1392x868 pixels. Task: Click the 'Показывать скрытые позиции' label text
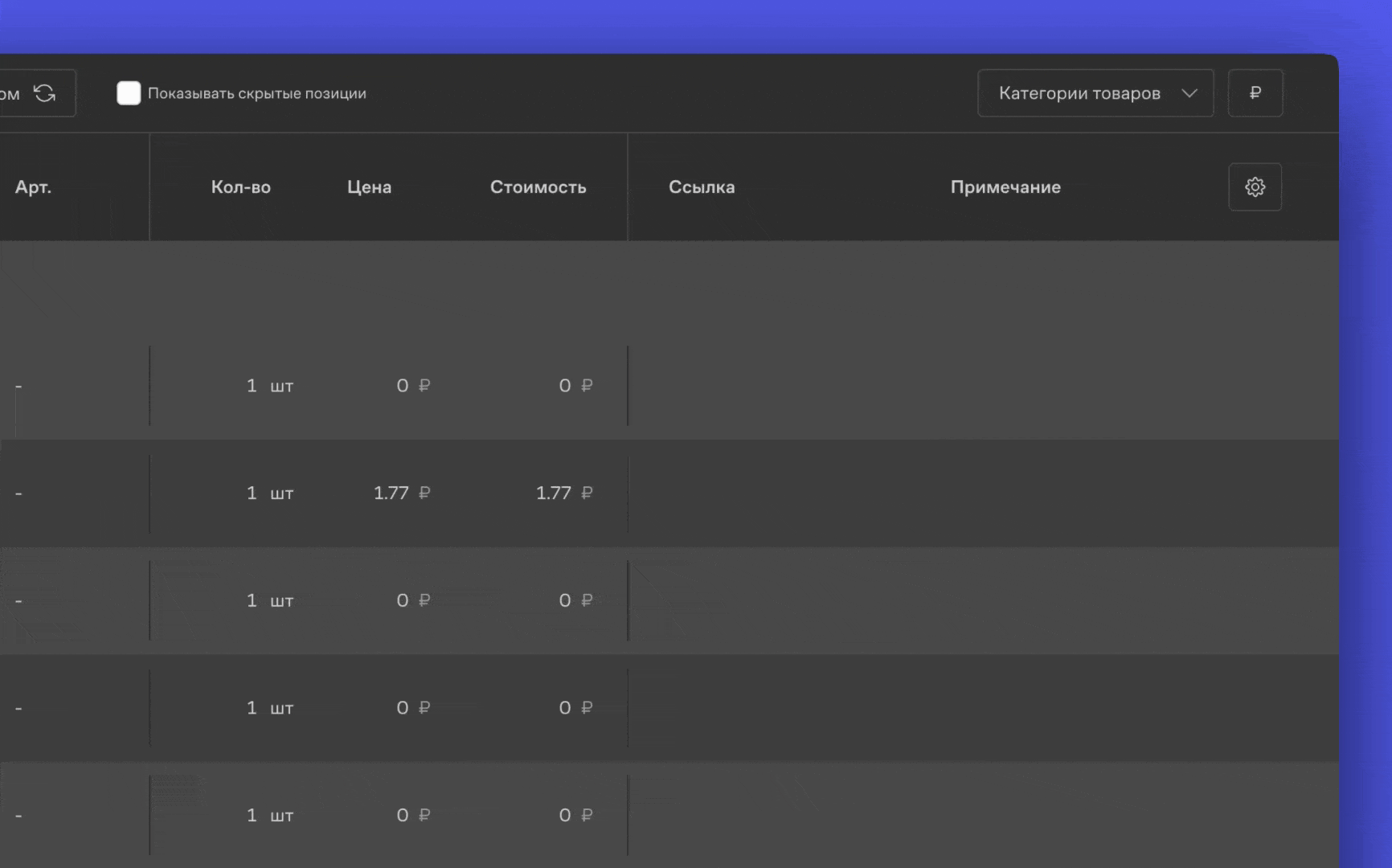[256, 93]
